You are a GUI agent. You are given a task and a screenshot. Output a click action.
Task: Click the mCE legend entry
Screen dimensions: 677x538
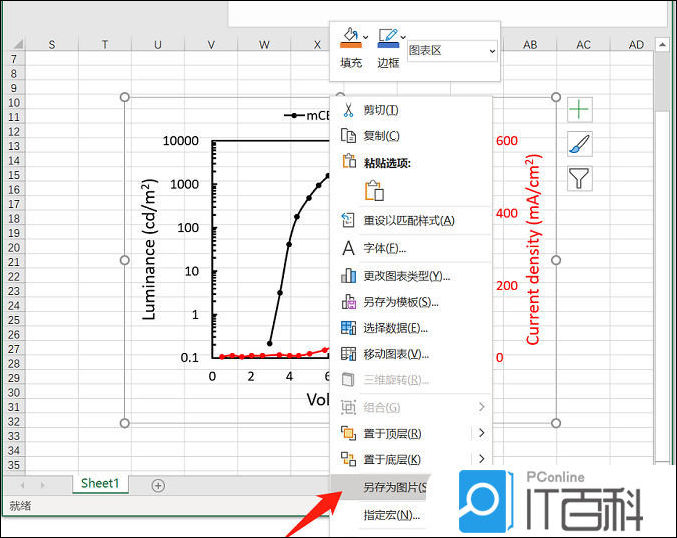[307, 115]
